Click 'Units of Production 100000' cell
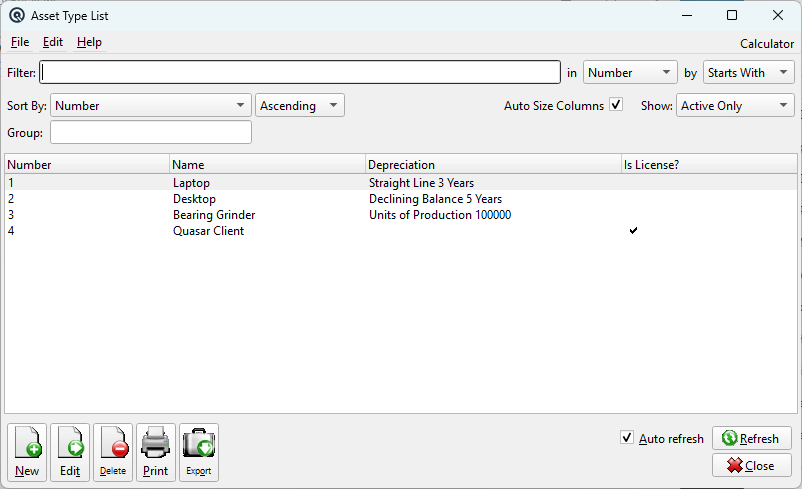 [440, 215]
